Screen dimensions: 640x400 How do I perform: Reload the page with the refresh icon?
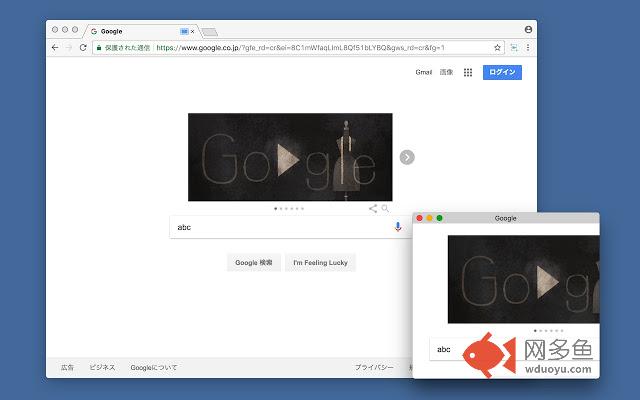click(x=83, y=48)
